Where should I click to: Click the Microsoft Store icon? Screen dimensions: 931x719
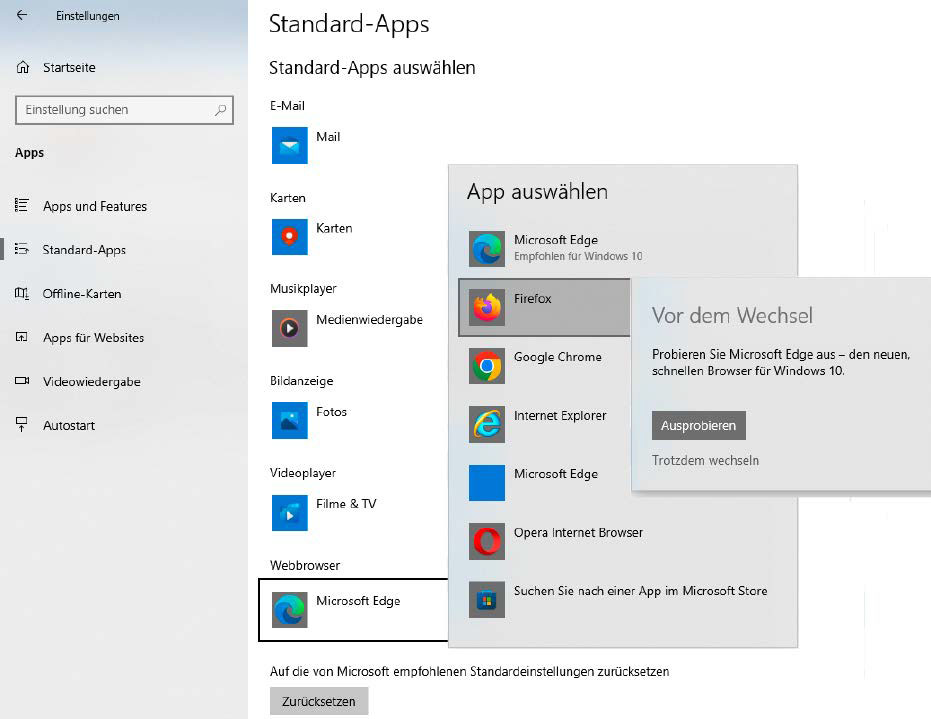click(487, 600)
